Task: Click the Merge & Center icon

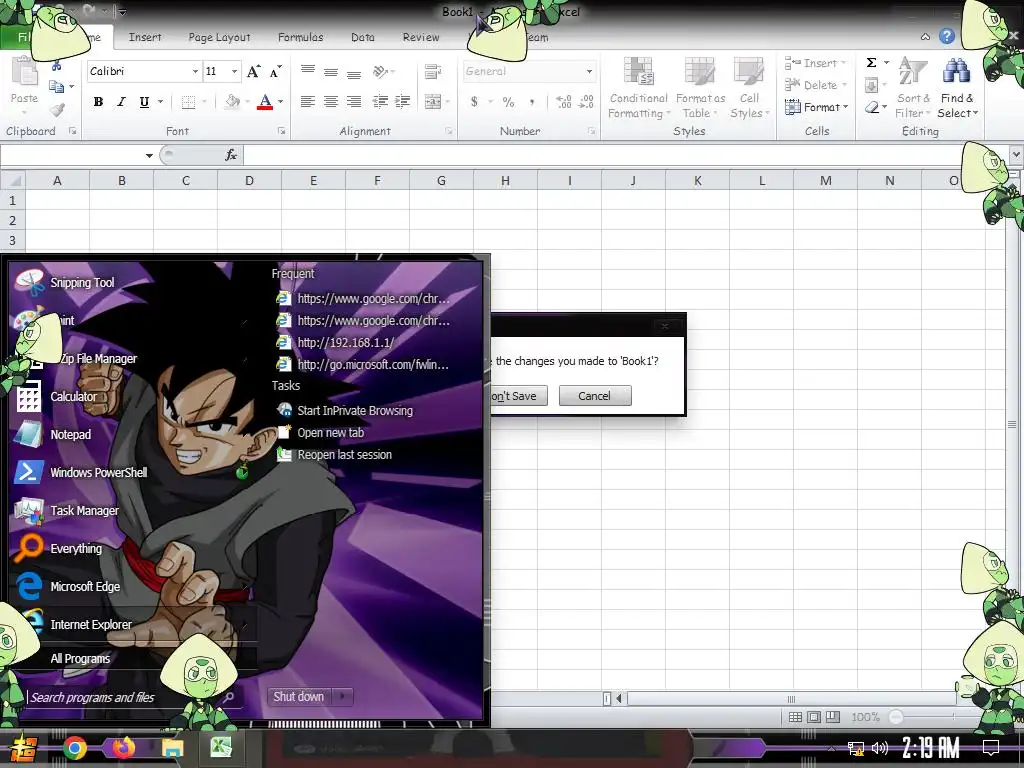Action: coord(432,102)
